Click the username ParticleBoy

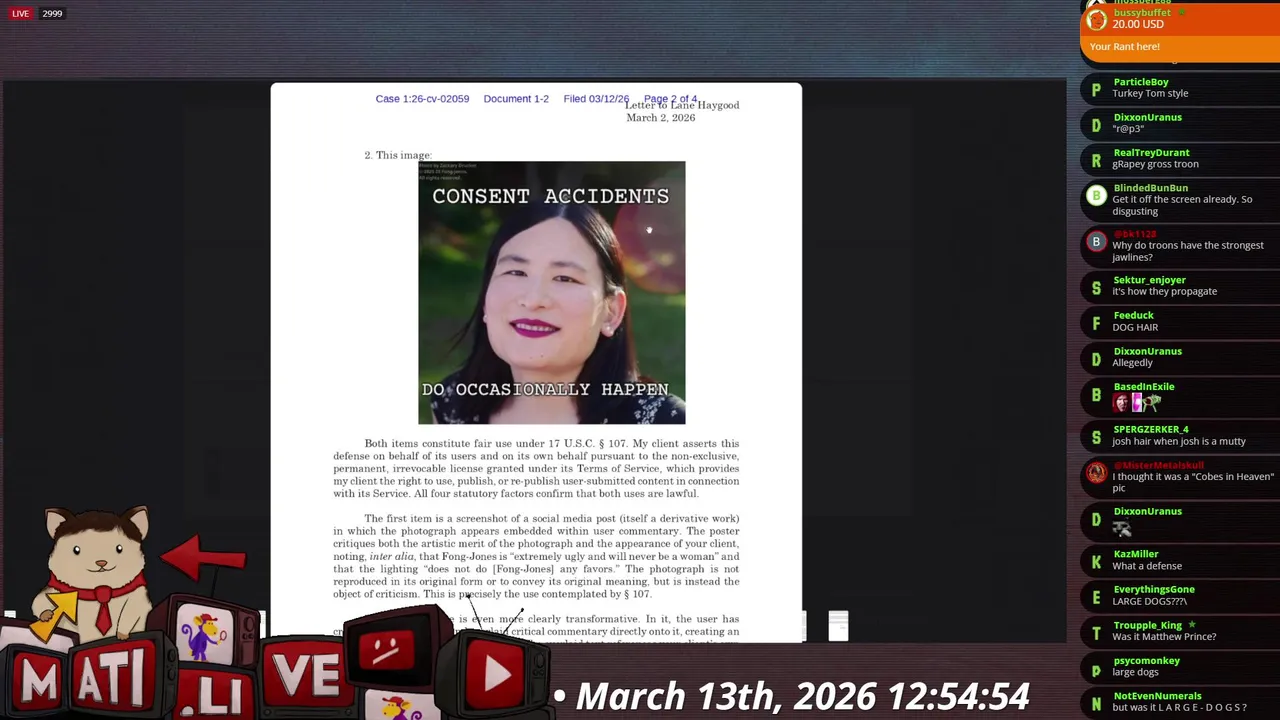pos(1141,82)
